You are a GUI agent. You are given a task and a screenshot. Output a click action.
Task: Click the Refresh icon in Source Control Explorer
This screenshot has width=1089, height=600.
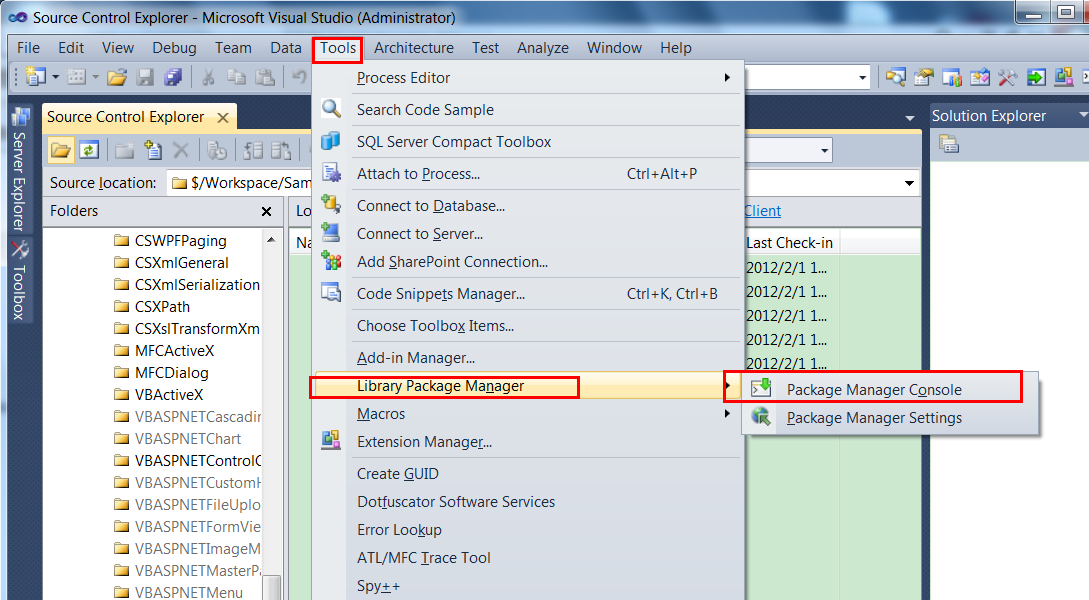(x=89, y=150)
